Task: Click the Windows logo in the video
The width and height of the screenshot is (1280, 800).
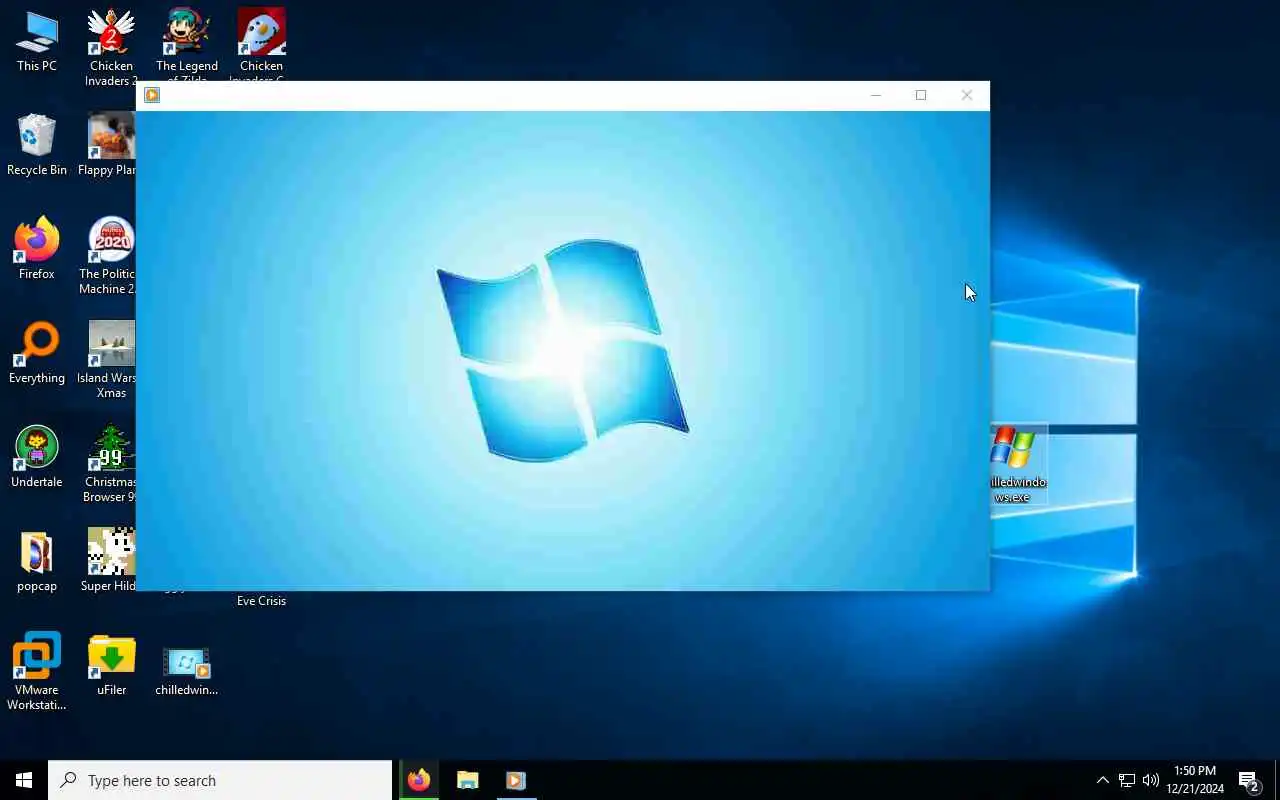Action: [563, 350]
